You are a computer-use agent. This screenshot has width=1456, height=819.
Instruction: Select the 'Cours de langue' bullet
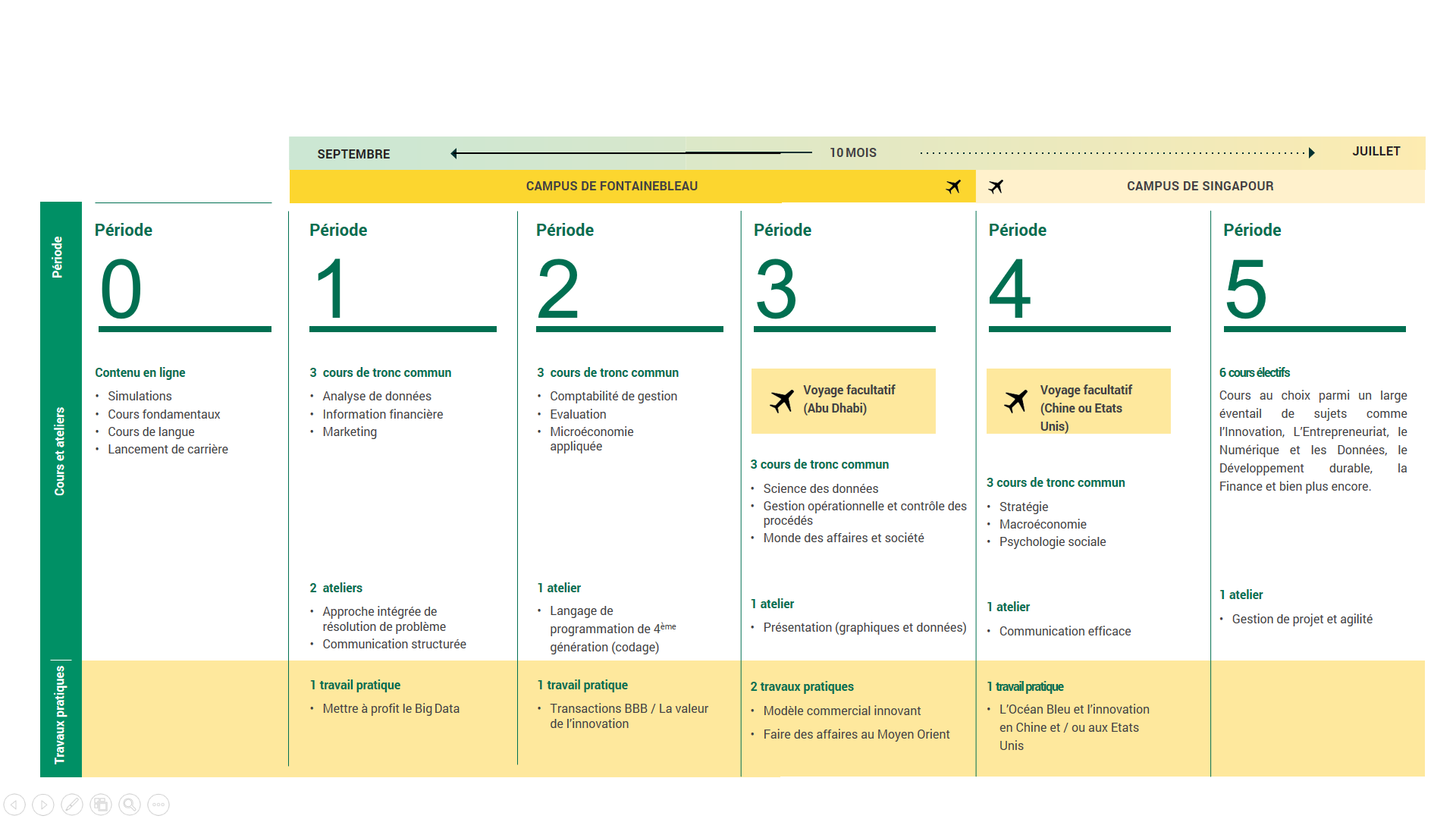click(151, 431)
